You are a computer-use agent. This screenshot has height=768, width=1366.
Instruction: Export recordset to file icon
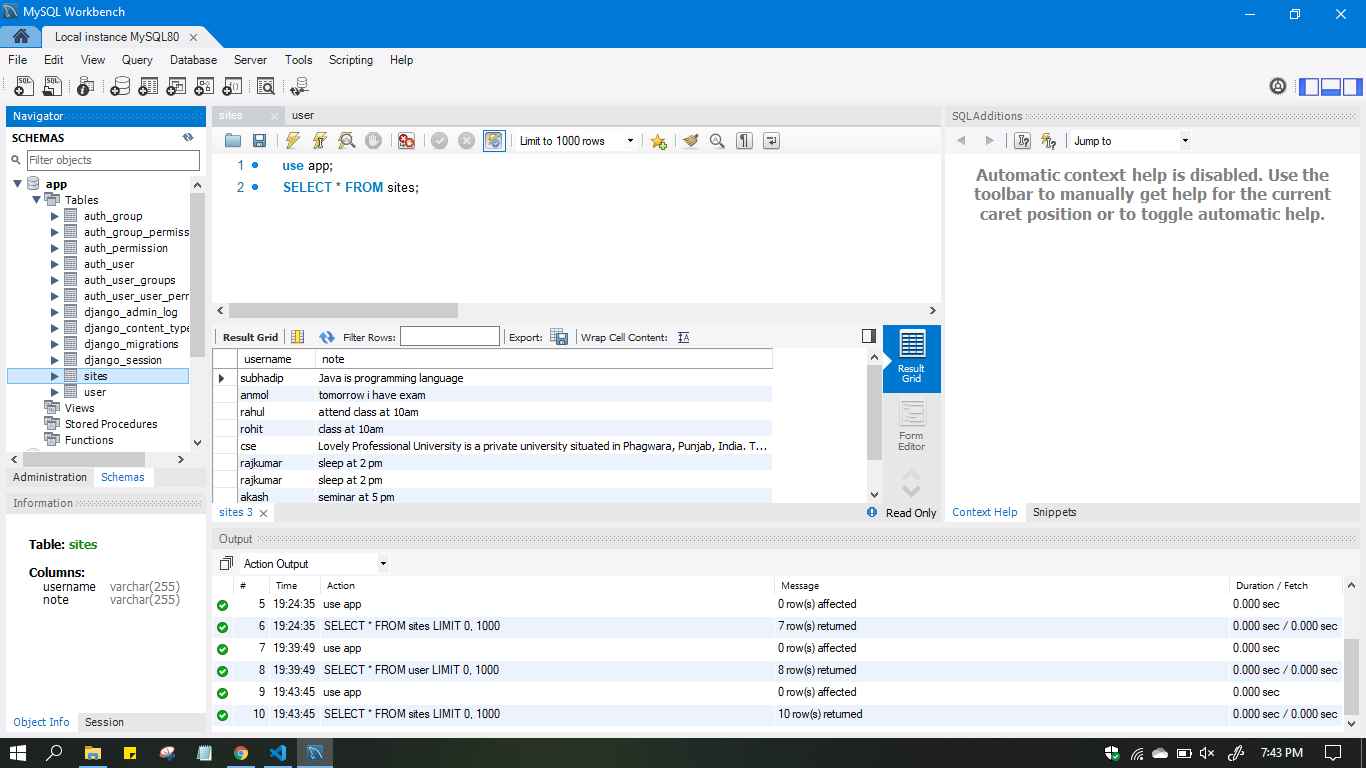click(559, 337)
